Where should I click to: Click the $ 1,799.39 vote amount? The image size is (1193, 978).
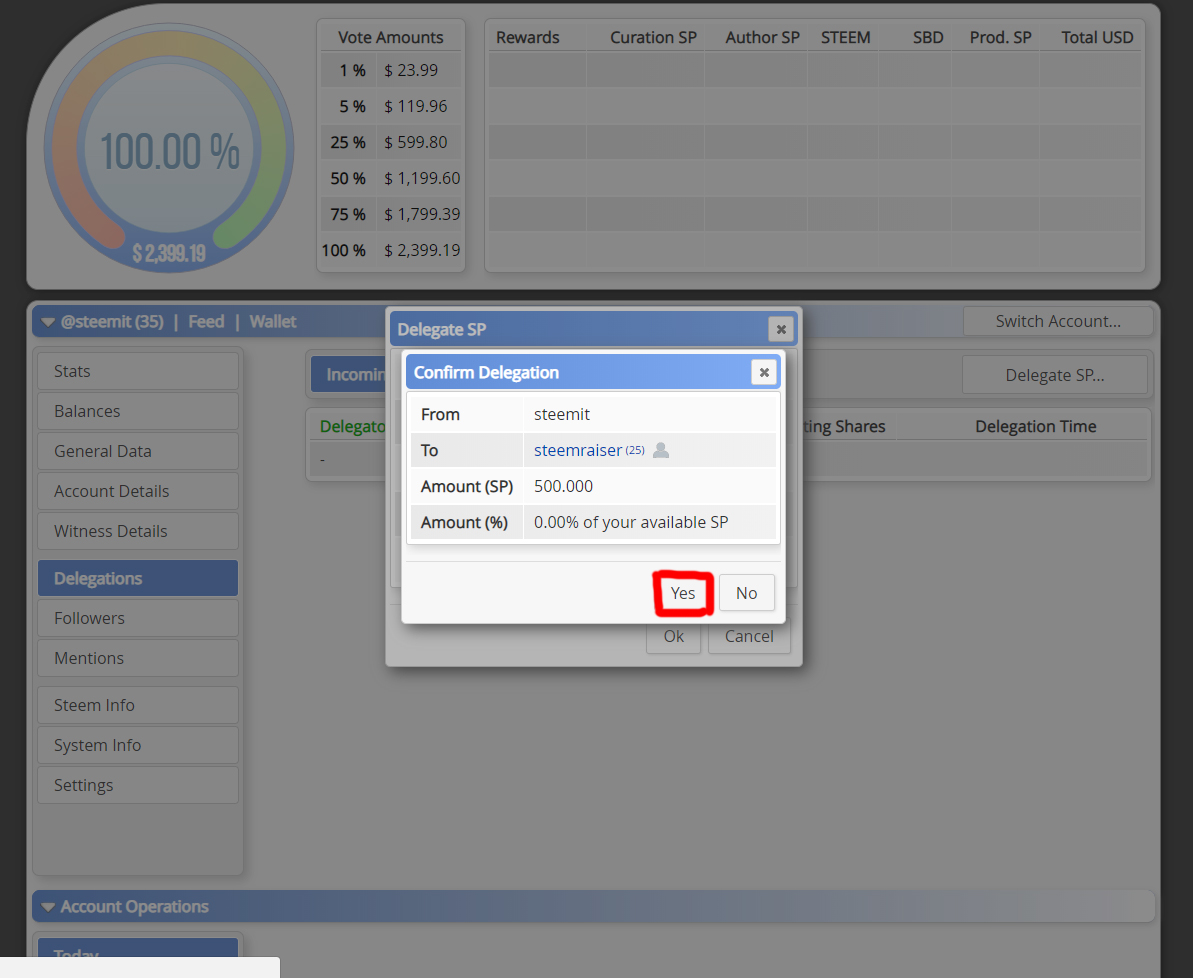click(422, 215)
